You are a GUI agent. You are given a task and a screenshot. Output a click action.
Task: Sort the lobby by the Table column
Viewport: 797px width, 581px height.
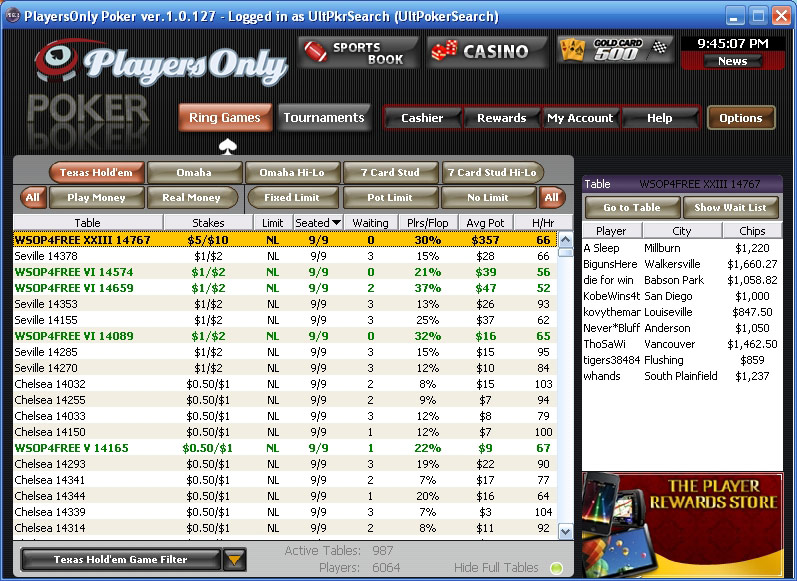[x=88, y=223]
